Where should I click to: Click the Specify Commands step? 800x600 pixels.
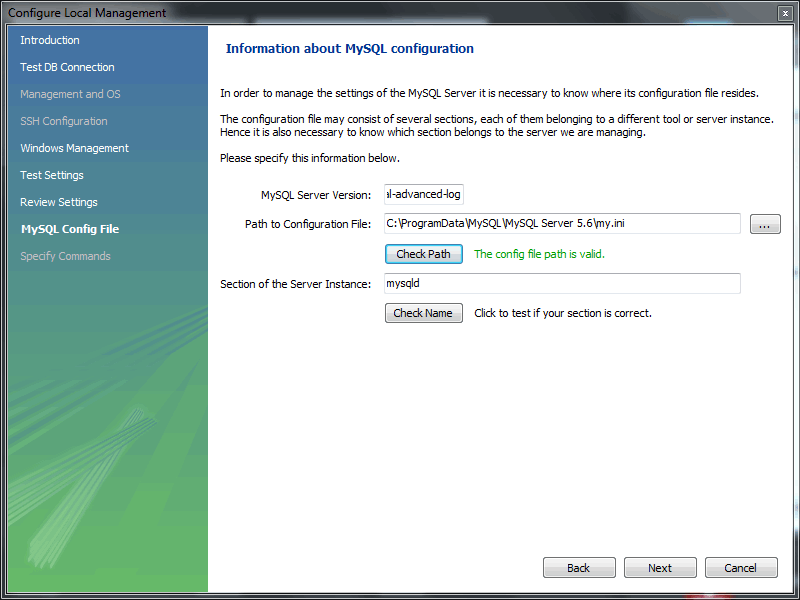[x=65, y=256]
